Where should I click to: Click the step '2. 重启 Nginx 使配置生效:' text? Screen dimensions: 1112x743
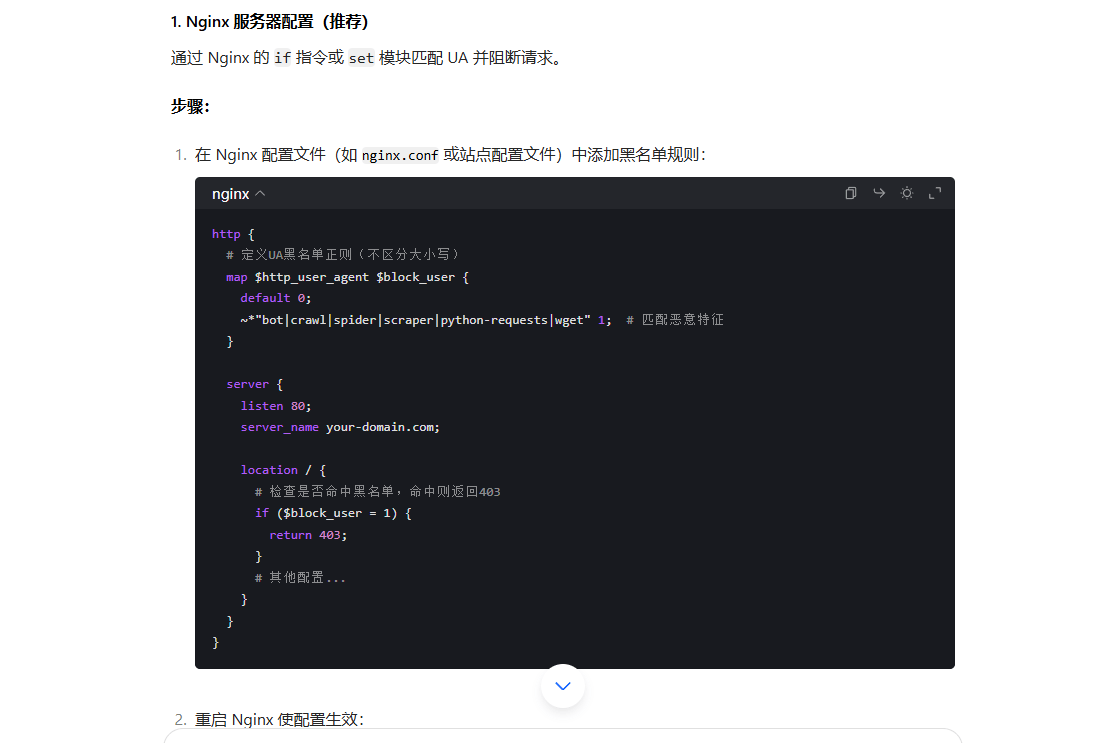point(269,720)
